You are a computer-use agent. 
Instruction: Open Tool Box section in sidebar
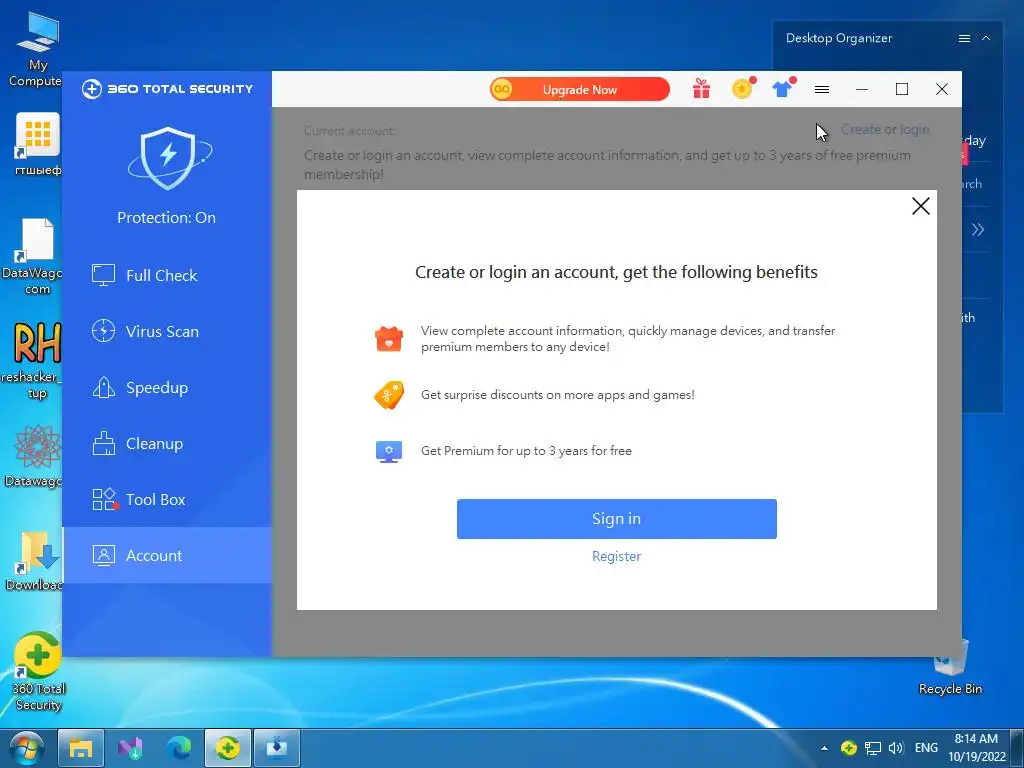point(167,500)
